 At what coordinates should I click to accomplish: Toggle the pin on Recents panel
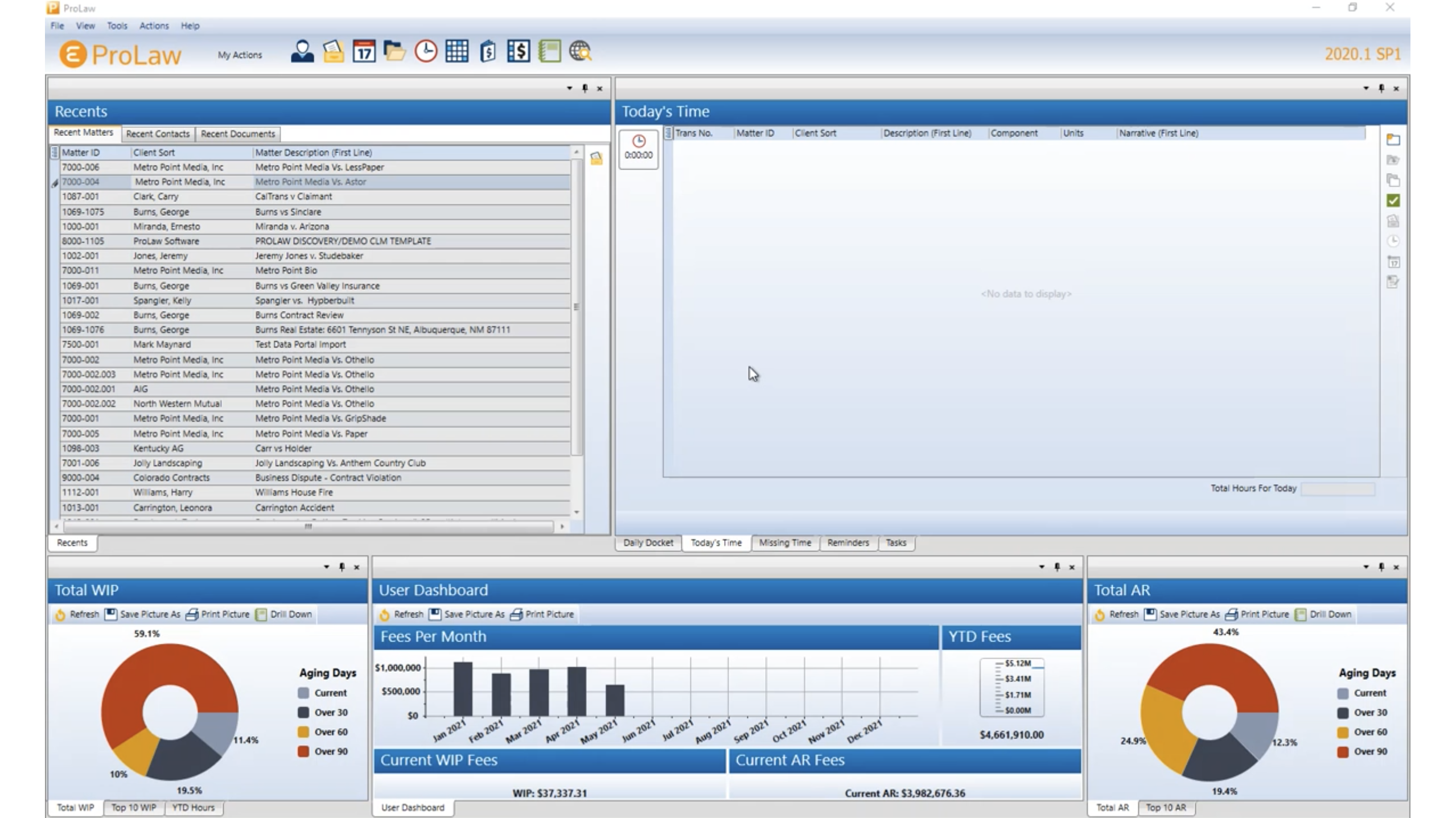[x=585, y=88]
